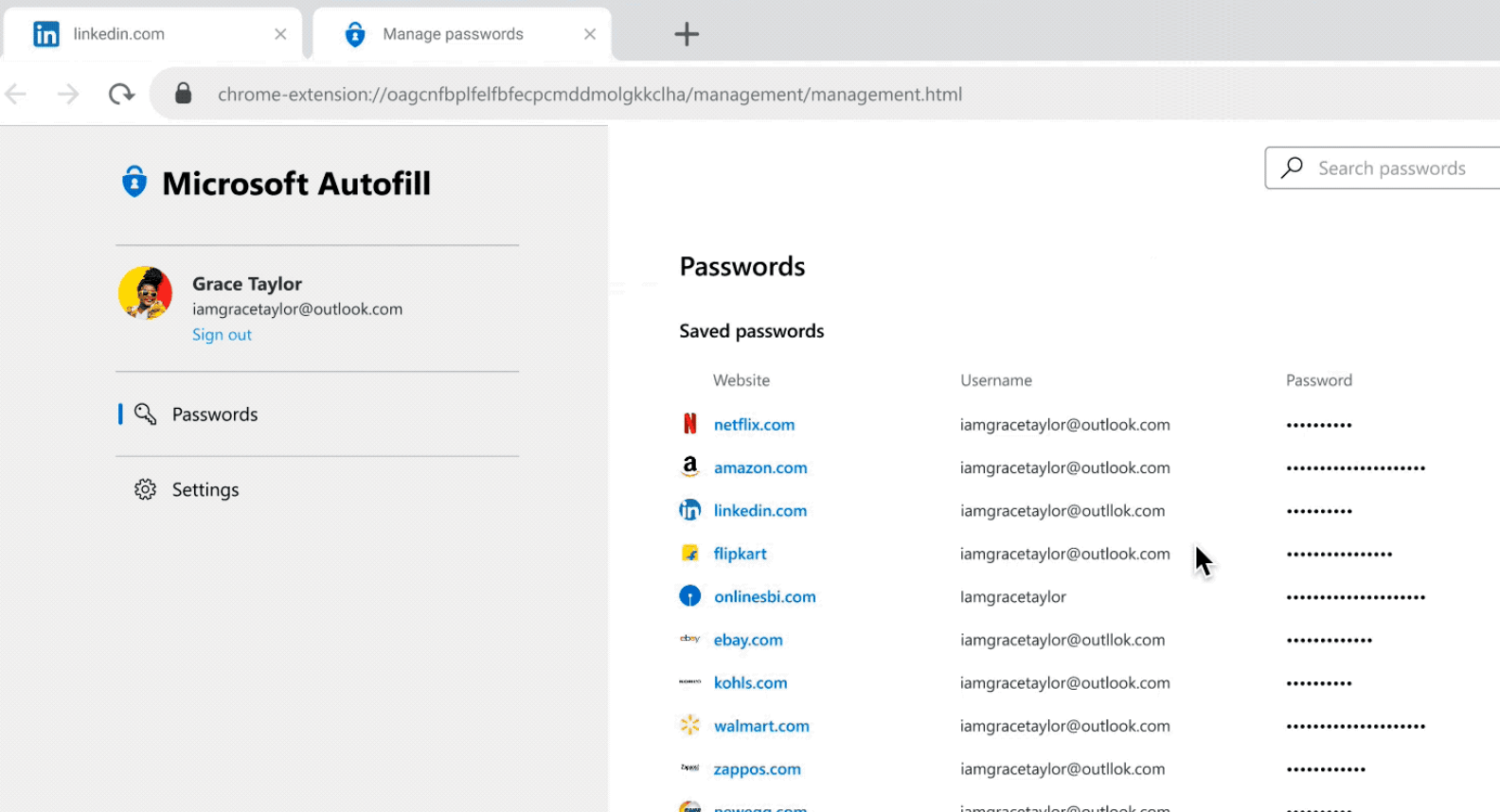1500x812 pixels.
Task: Select the amazon.com masked password
Action: point(1356,468)
